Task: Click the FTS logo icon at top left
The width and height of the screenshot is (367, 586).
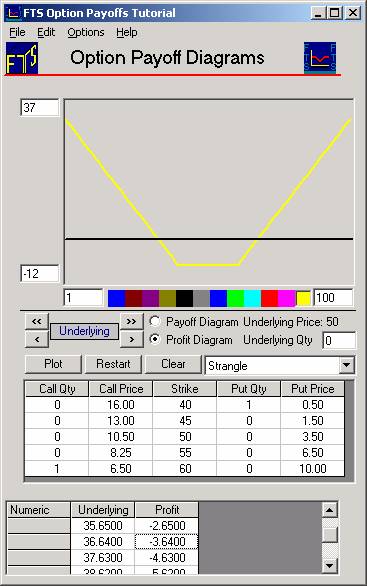Action: point(22,58)
